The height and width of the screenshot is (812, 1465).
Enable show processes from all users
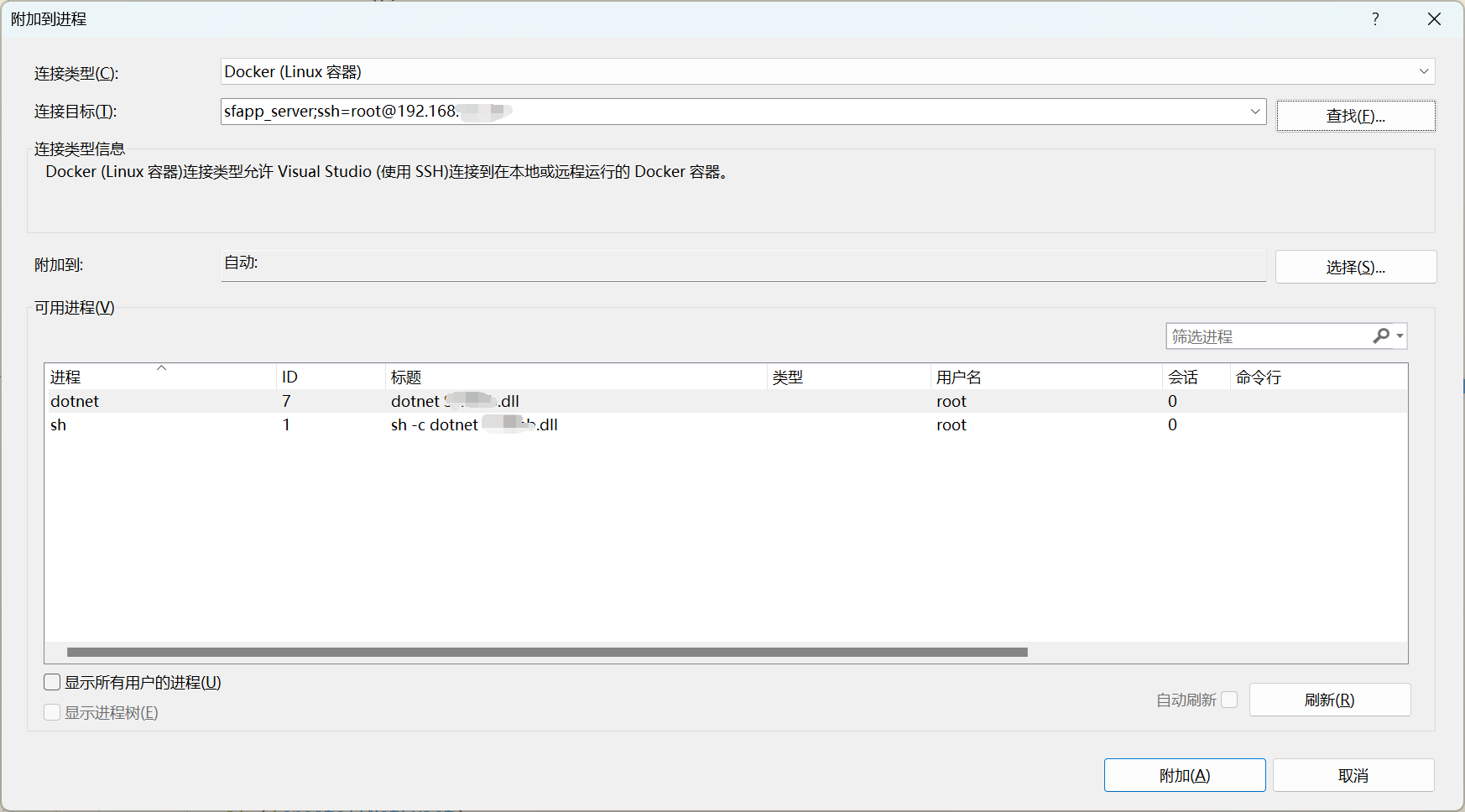click(x=52, y=683)
